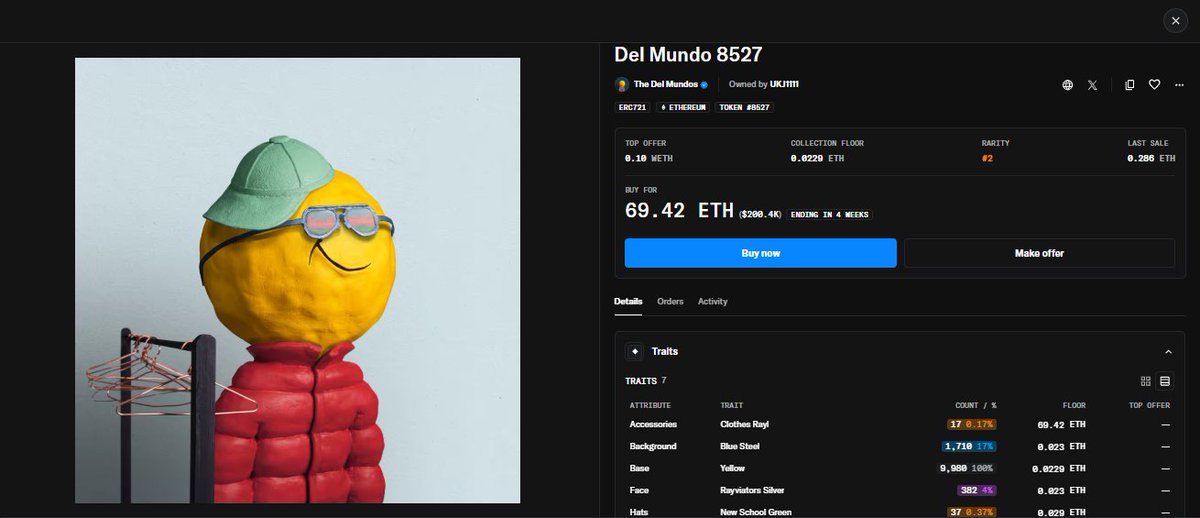
Task: Switch traits to grid view
Action: [x=1146, y=381]
